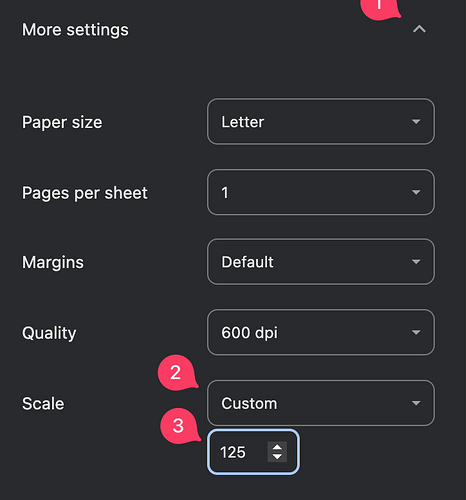Click the red annotation badge numbered 2
The width and height of the screenshot is (466, 500).
coord(177,372)
